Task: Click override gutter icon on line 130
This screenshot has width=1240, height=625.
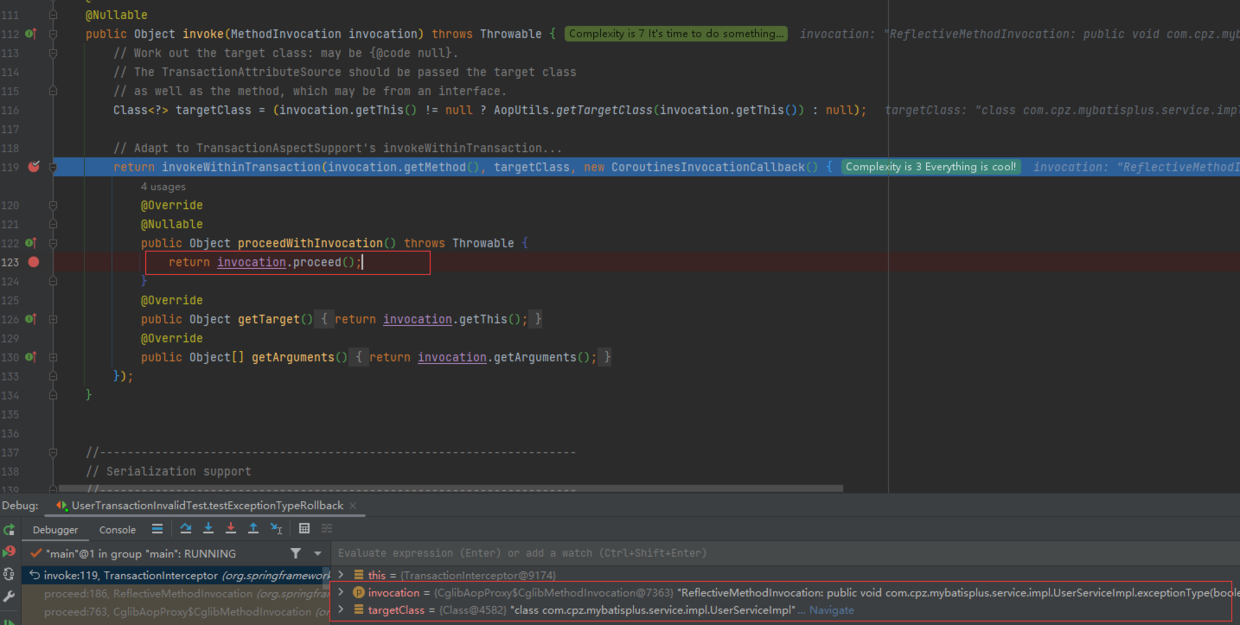Action: (32, 357)
